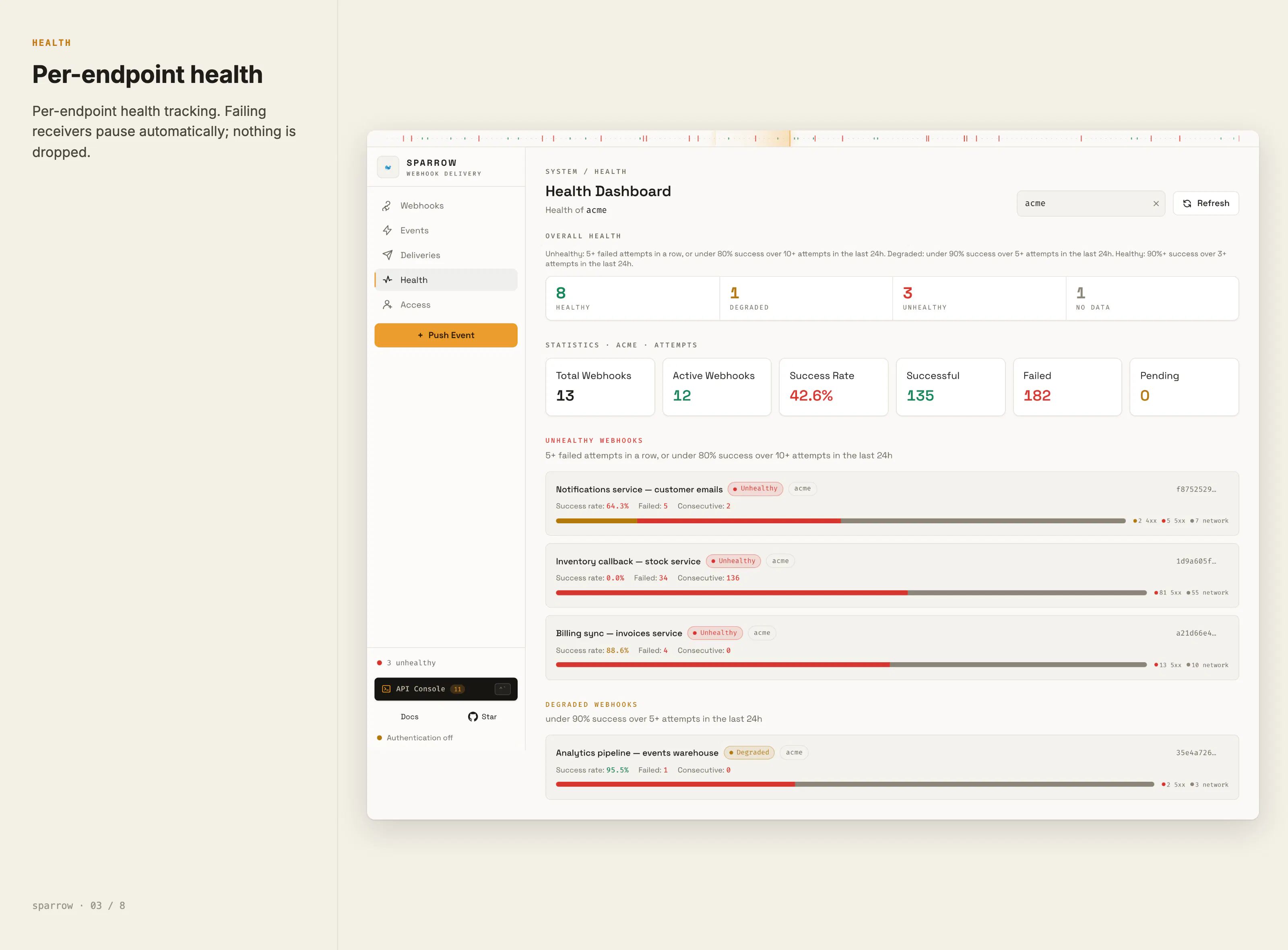Viewport: 1288px width, 950px height.
Task: Select the Health sidebar item
Action: coord(446,280)
